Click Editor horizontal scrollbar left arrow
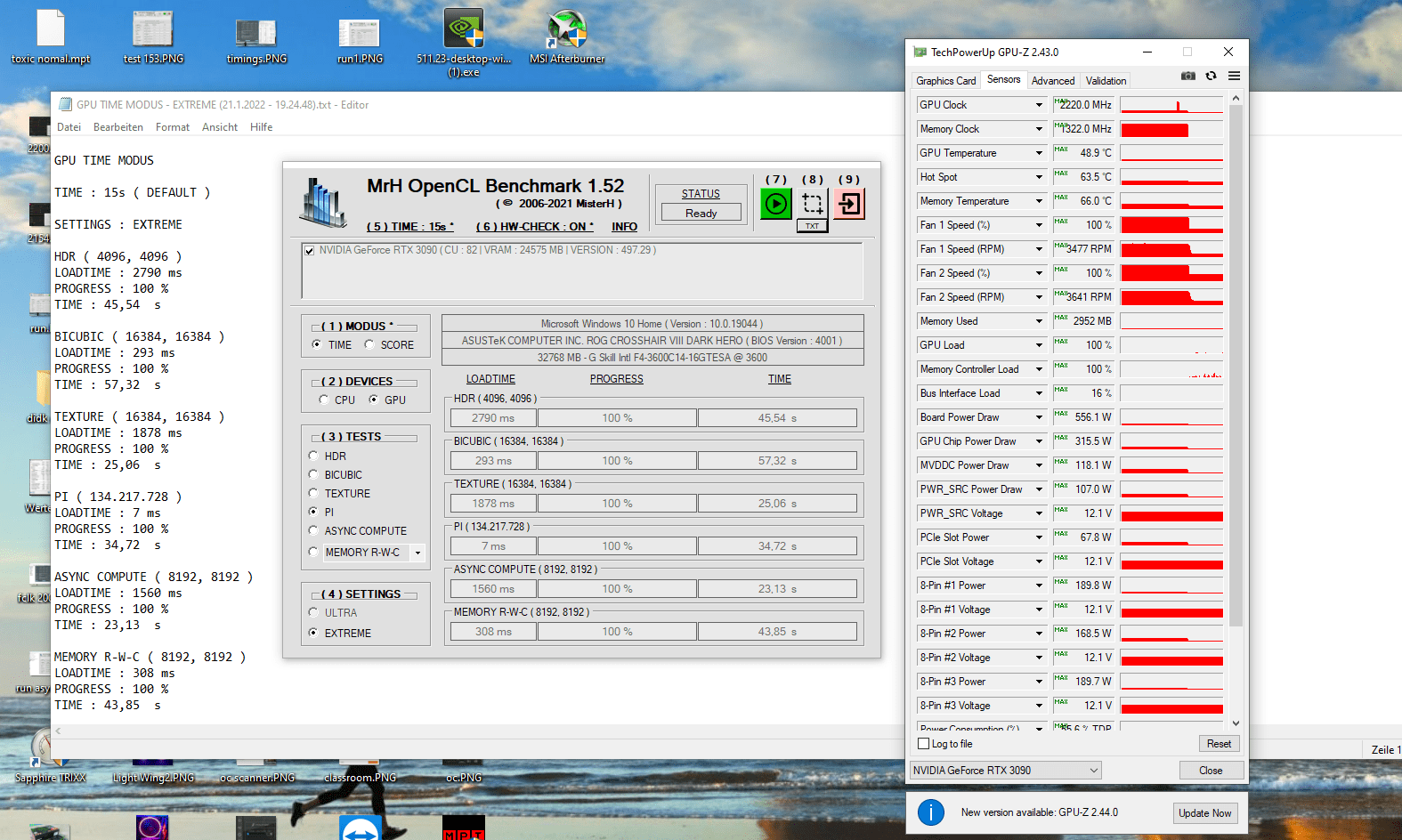This screenshot has height=840, width=1402. point(59,731)
